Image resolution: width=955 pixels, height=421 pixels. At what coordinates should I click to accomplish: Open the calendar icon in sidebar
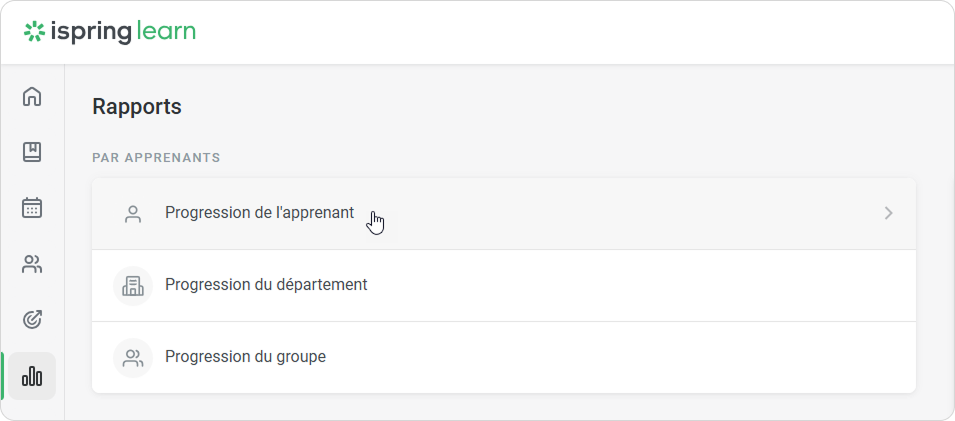click(32, 208)
